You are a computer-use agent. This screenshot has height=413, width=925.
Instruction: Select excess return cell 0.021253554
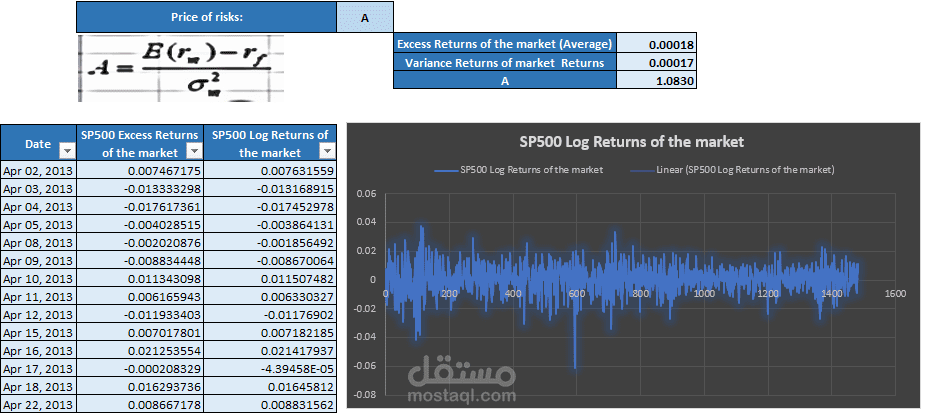140,351
